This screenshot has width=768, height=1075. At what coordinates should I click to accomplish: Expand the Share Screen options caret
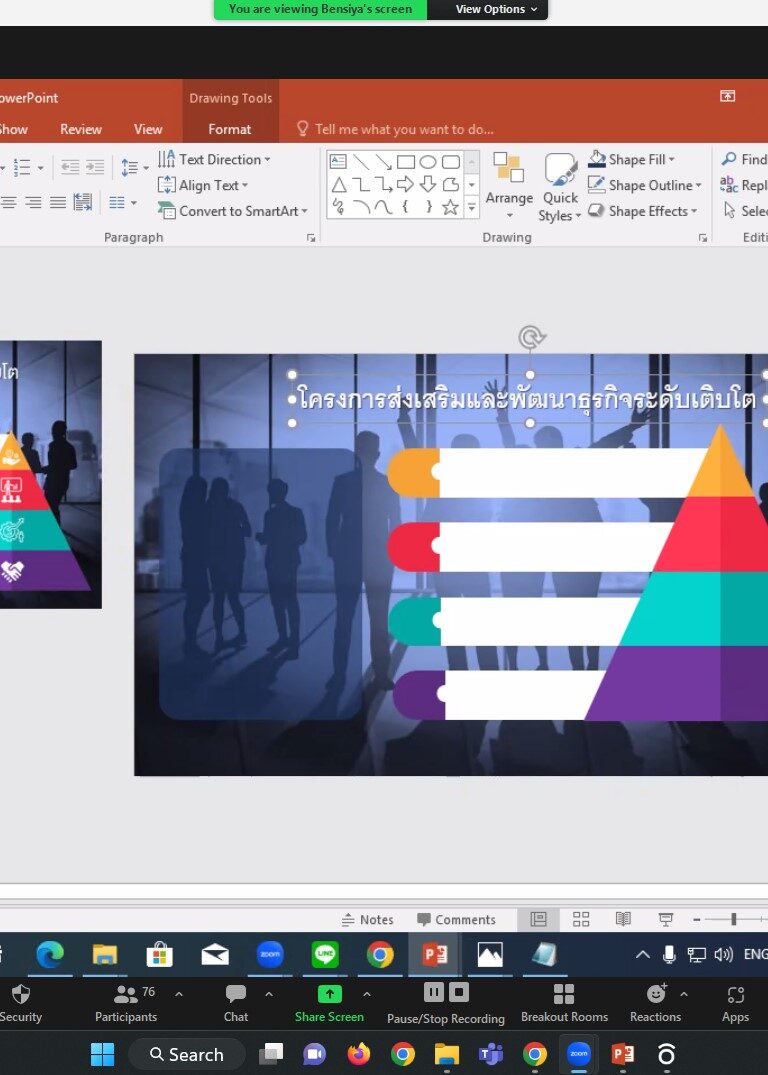click(x=367, y=994)
